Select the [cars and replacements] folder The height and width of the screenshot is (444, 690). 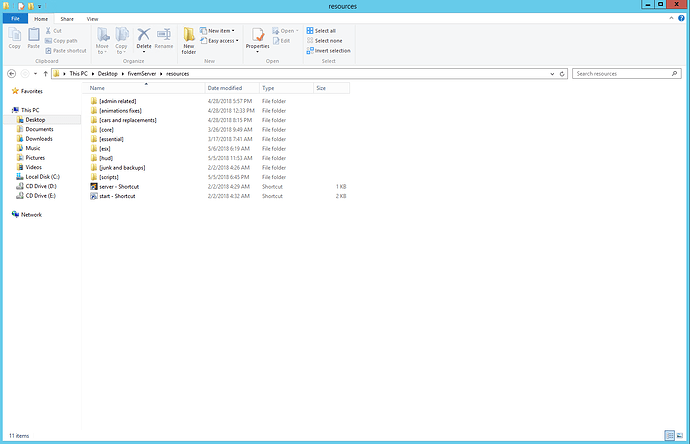click(124, 120)
